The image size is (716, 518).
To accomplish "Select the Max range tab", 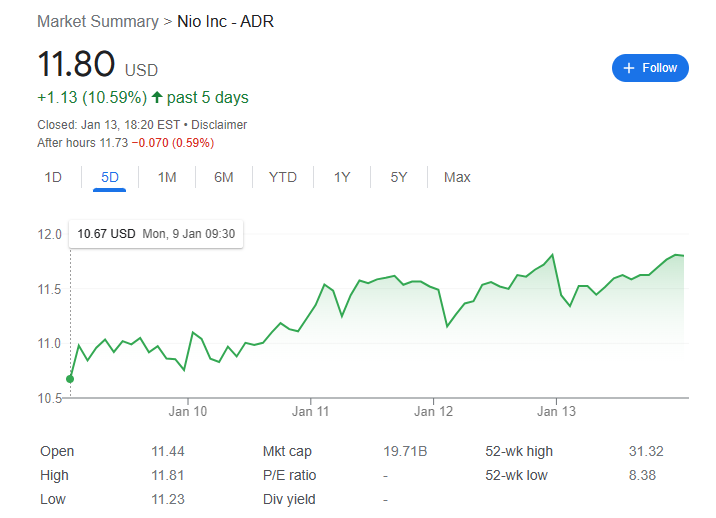I will tap(457, 177).
